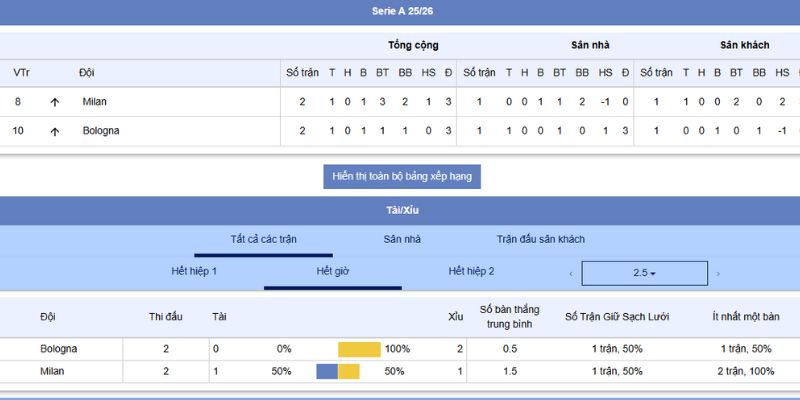Select the Hết giờ tab
Viewport: 800px width, 400px height.
332,272
